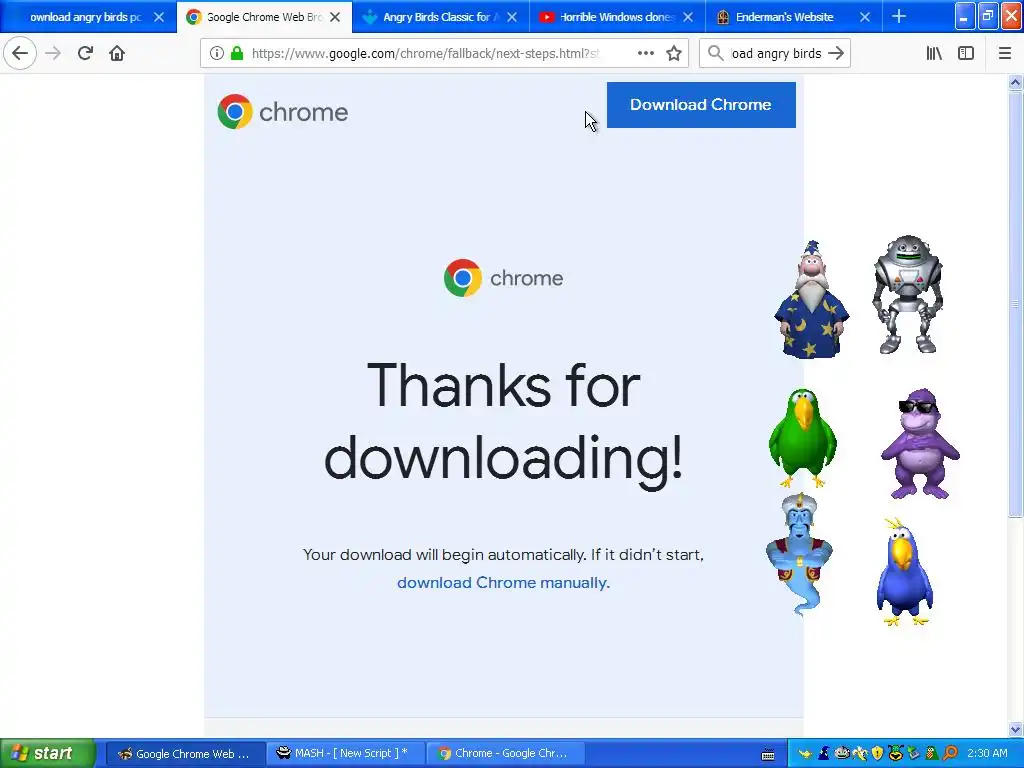Close the Enderman's Website tab
The width and height of the screenshot is (1024, 768).
click(865, 17)
